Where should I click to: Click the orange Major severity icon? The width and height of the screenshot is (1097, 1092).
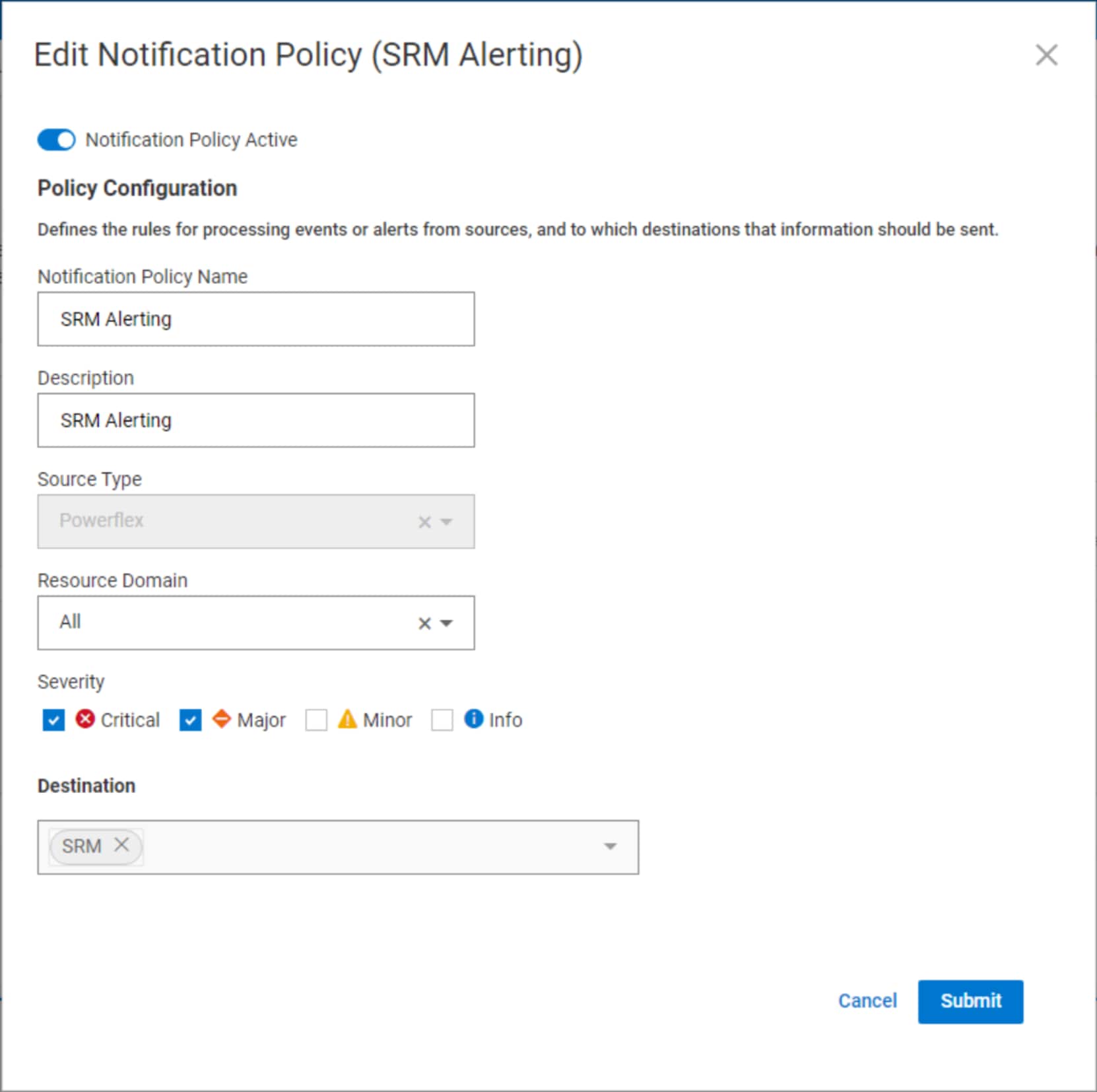coord(221,718)
